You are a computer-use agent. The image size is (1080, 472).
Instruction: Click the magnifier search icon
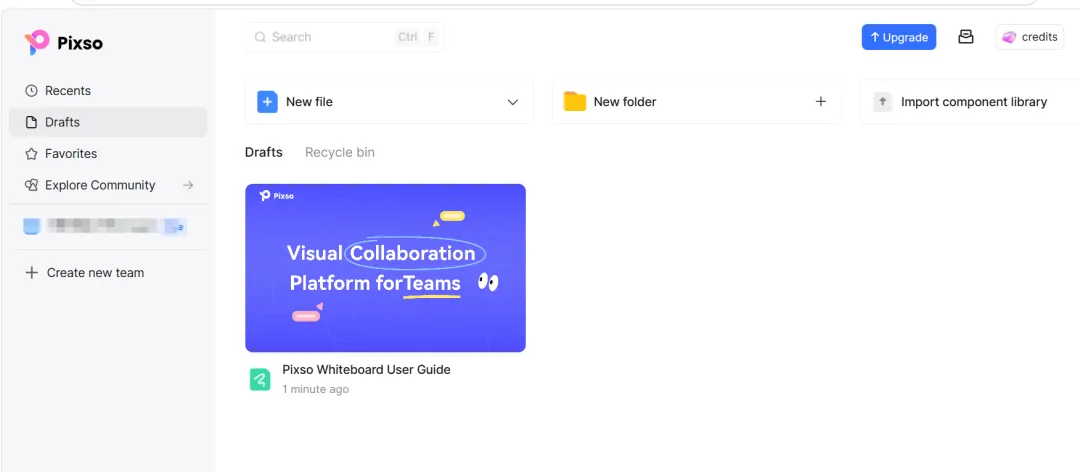tap(260, 37)
